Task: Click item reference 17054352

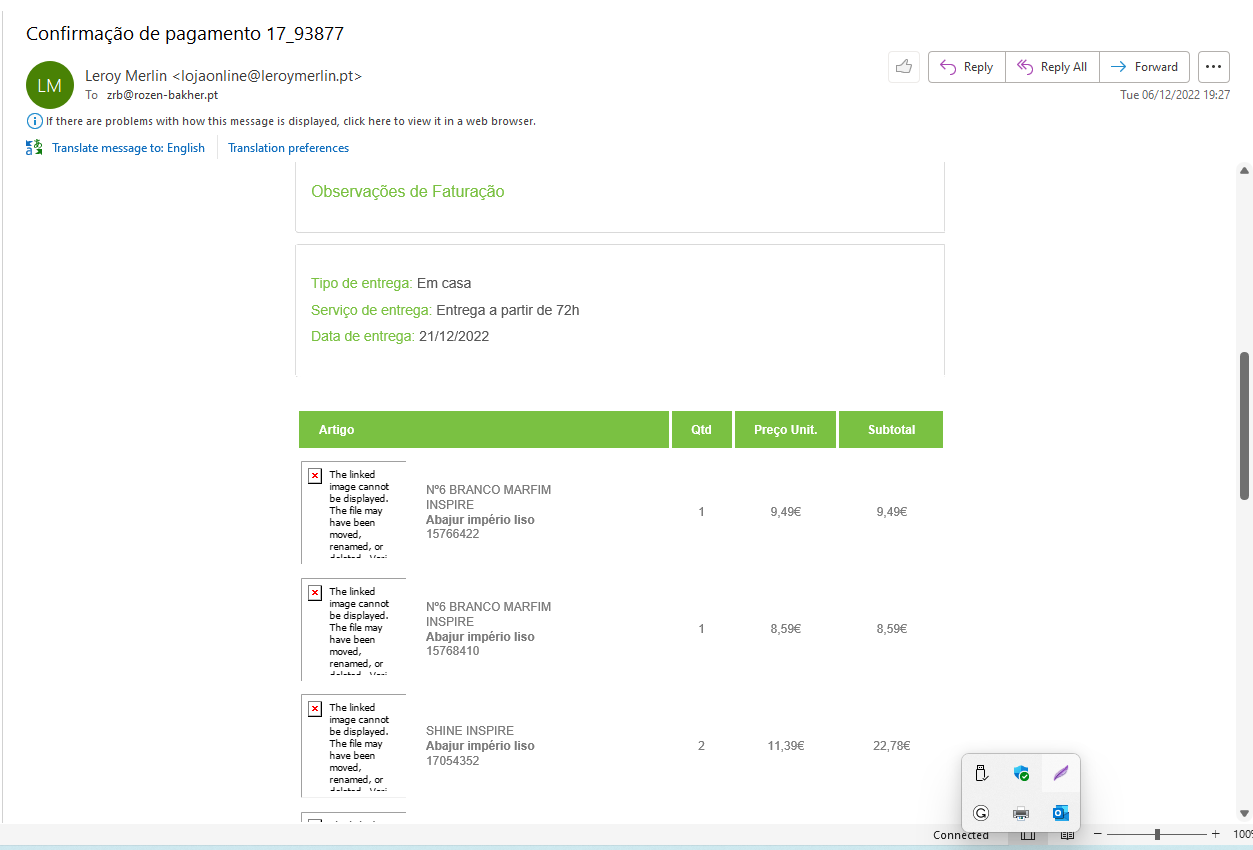Action: click(x=452, y=761)
